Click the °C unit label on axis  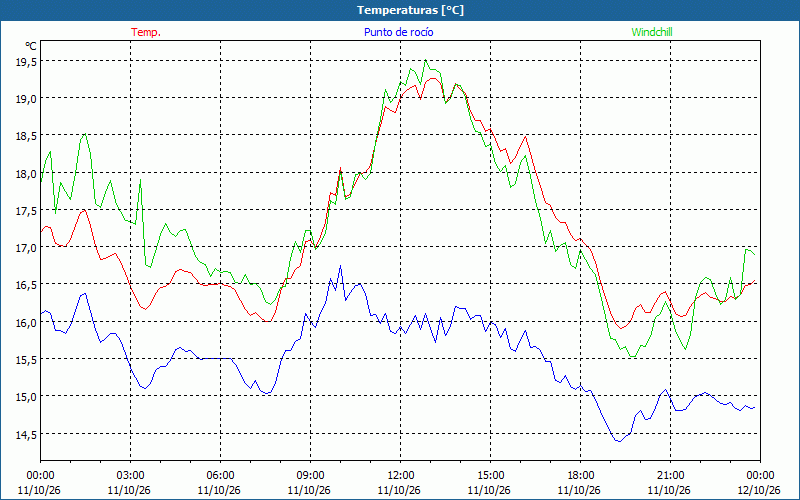(31, 46)
